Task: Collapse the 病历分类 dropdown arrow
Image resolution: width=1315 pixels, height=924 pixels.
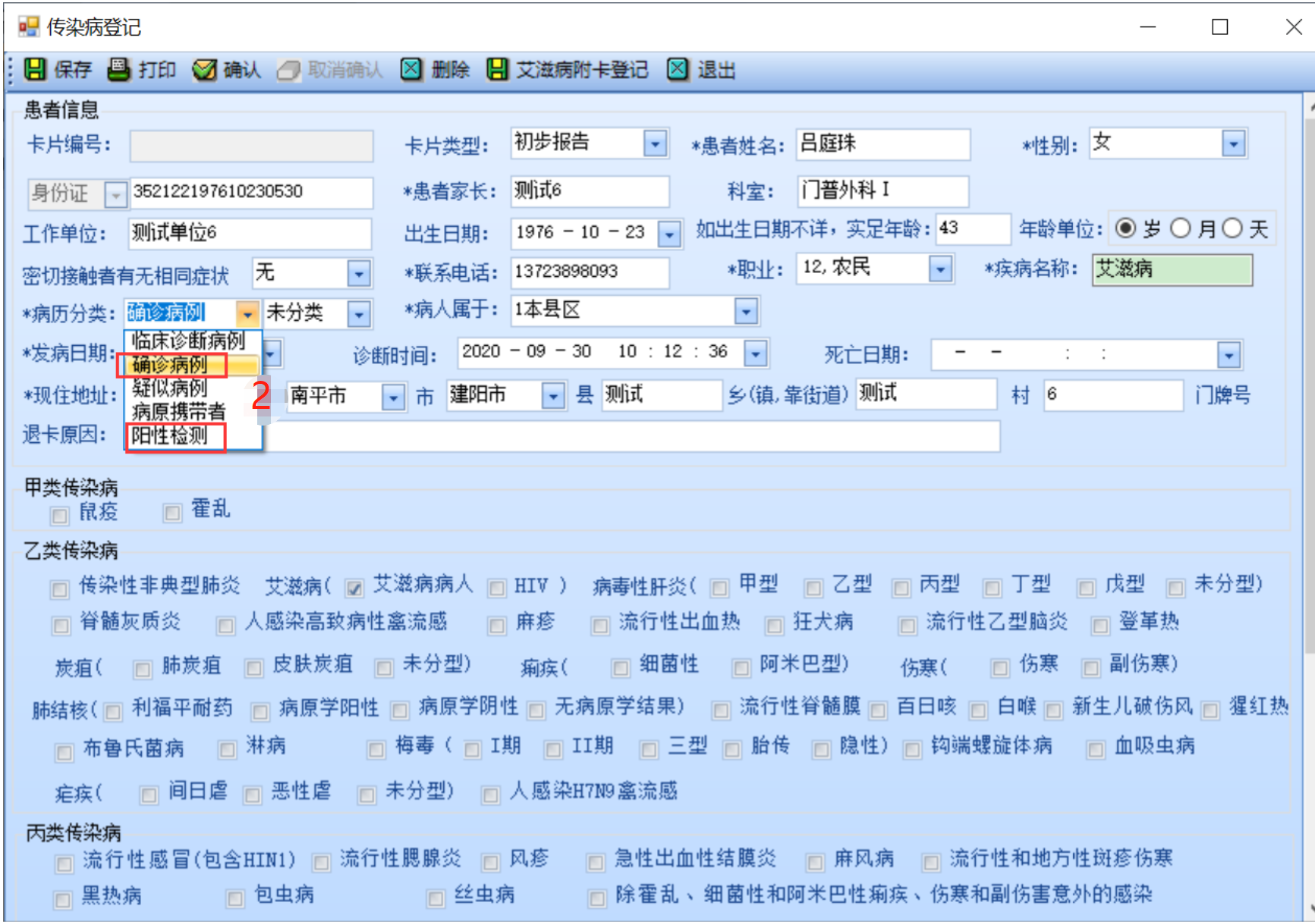Action: tap(247, 313)
